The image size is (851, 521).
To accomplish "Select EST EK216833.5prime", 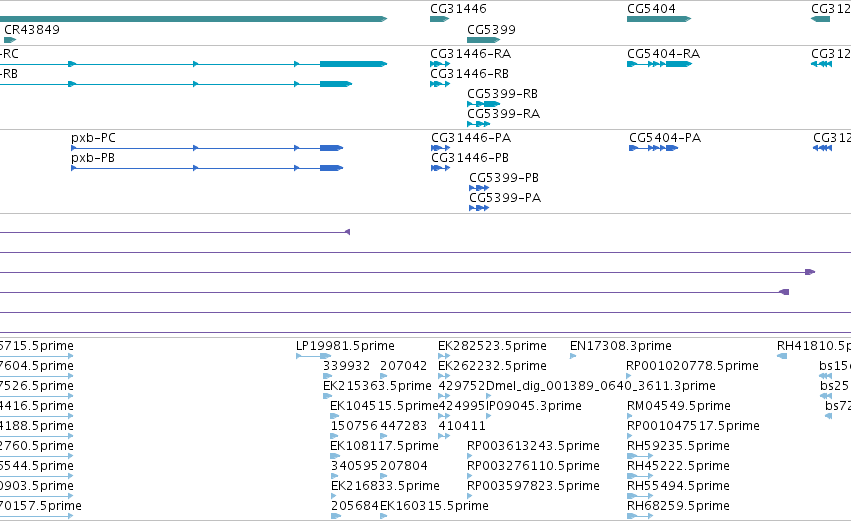I will pyautogui.click(x=385, y=486).
